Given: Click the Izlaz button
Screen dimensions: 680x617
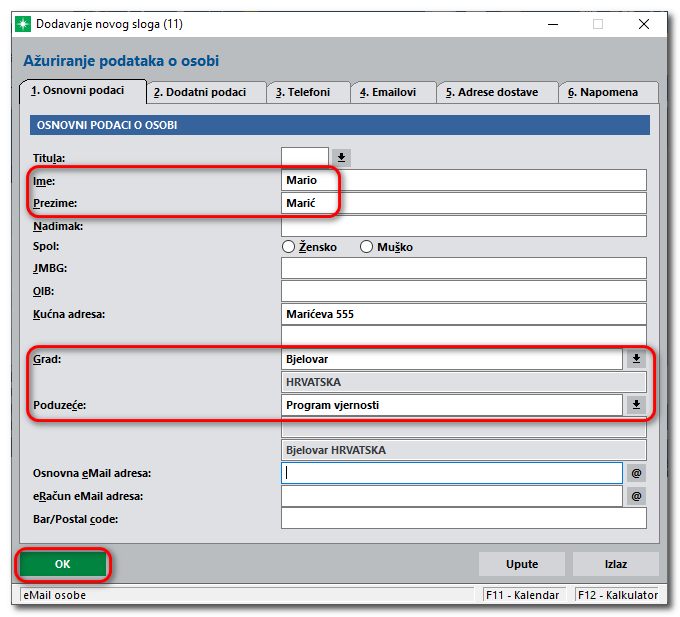Looking at the screenshot, I should 615,564.
